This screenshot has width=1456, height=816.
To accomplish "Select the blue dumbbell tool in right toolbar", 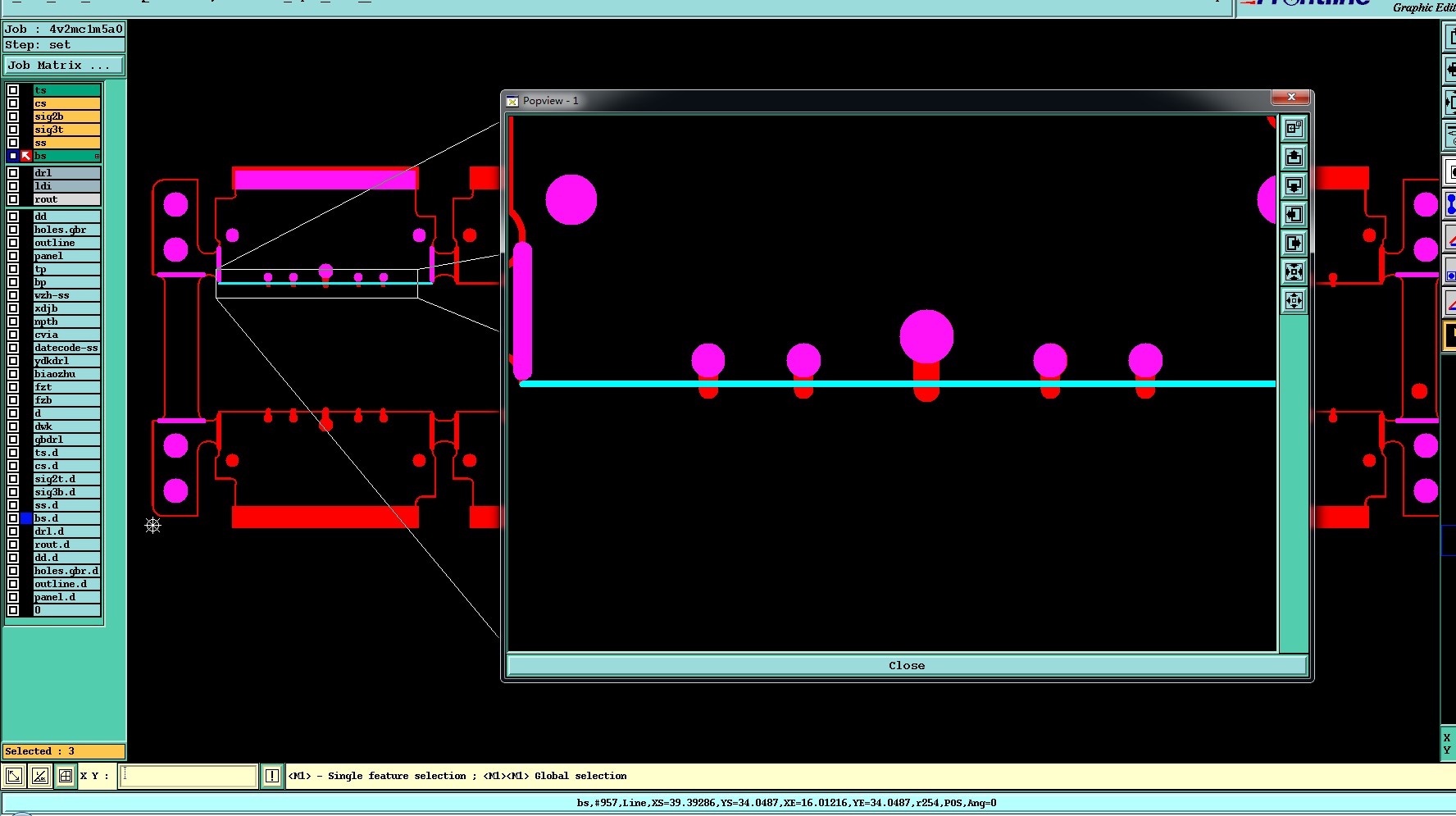I will 1449,203.
